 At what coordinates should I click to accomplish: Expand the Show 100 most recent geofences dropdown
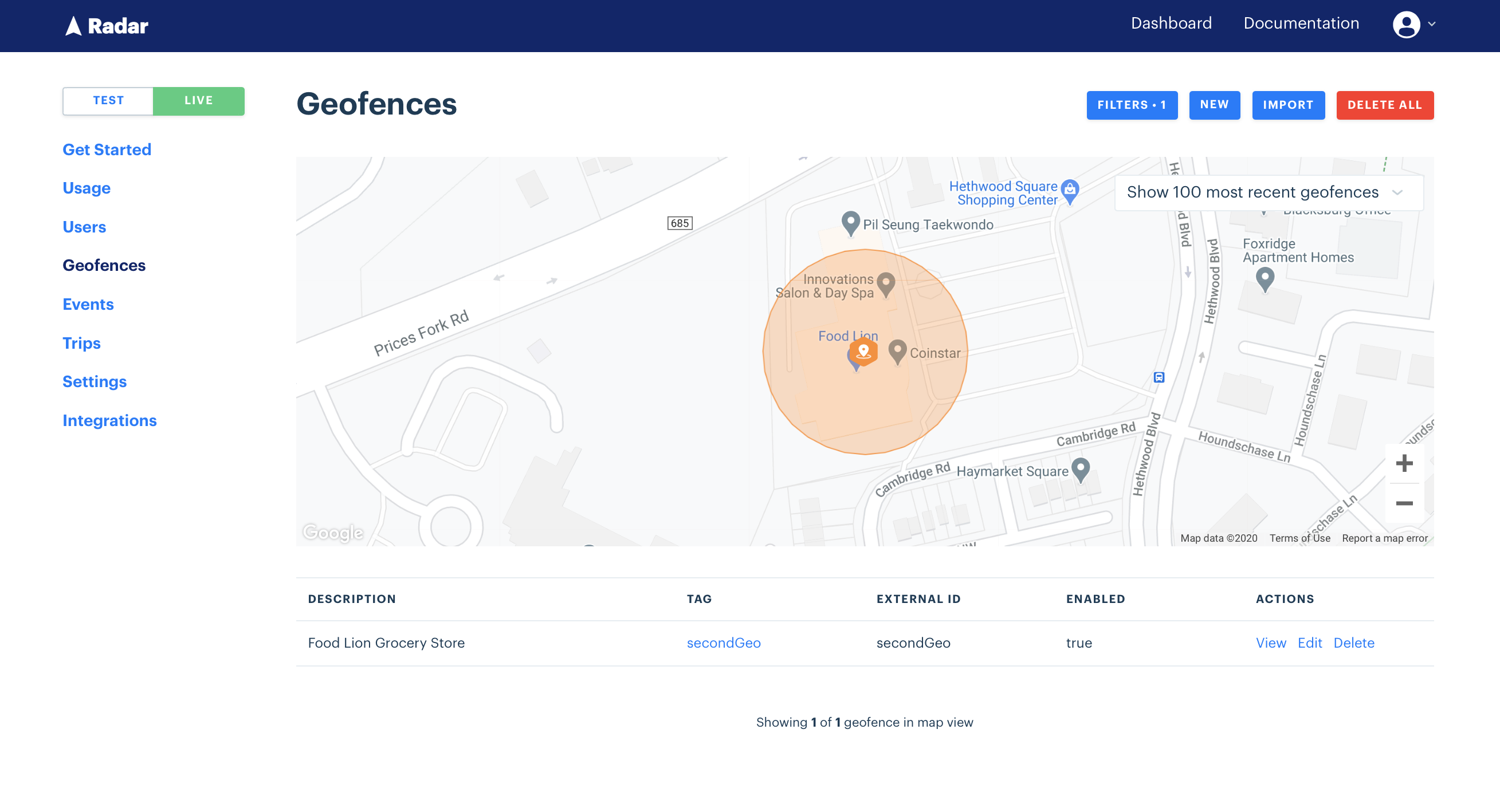tap(1269, 192)
